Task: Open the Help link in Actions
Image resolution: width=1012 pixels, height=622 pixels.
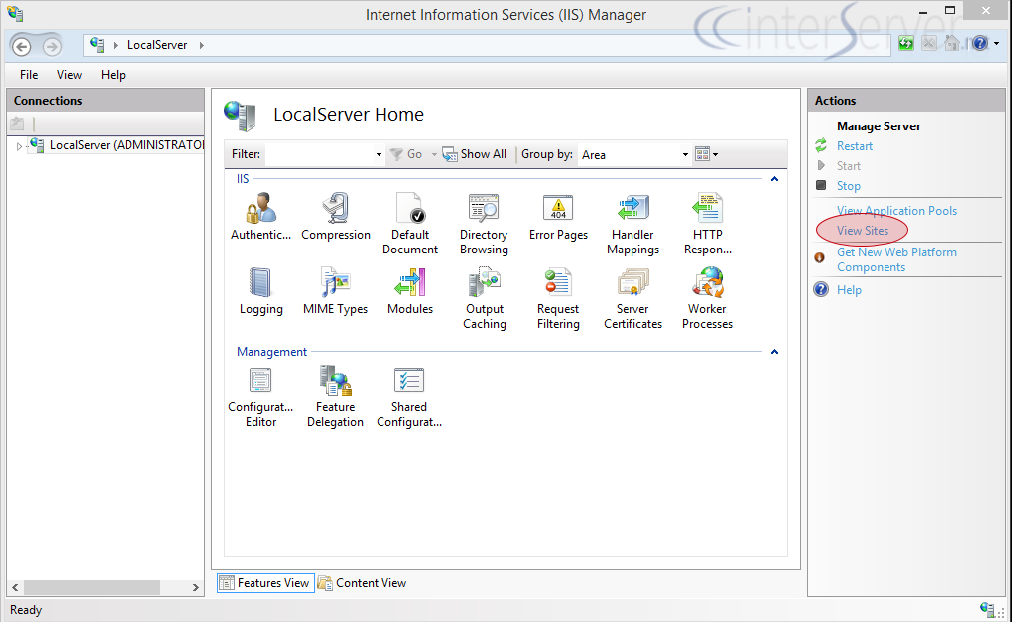Action: (849, 290)
